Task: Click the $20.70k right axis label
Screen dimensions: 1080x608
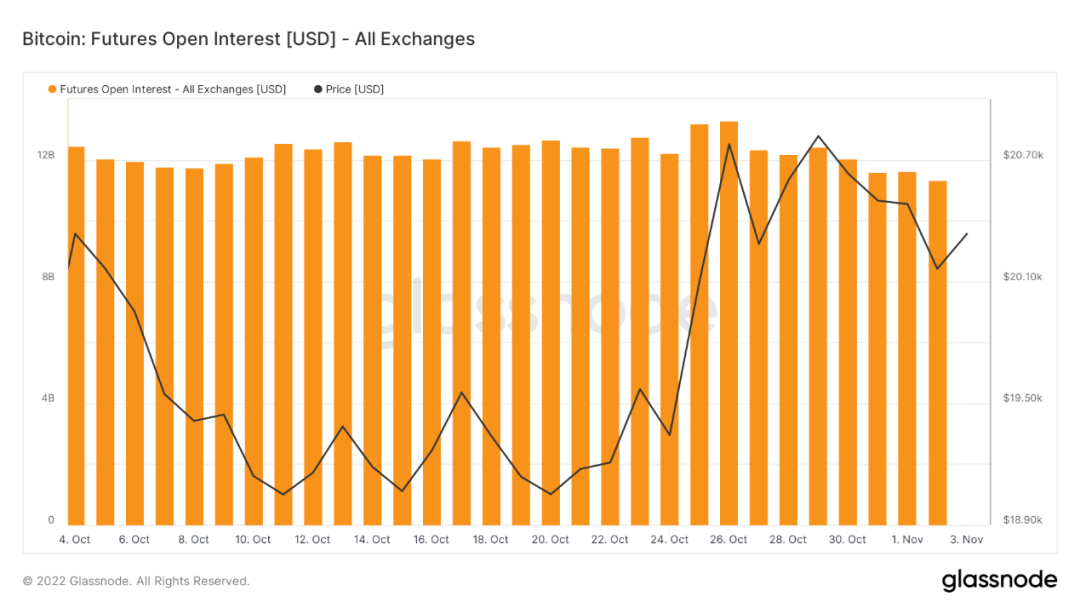Action: (x=1022, y=155)
